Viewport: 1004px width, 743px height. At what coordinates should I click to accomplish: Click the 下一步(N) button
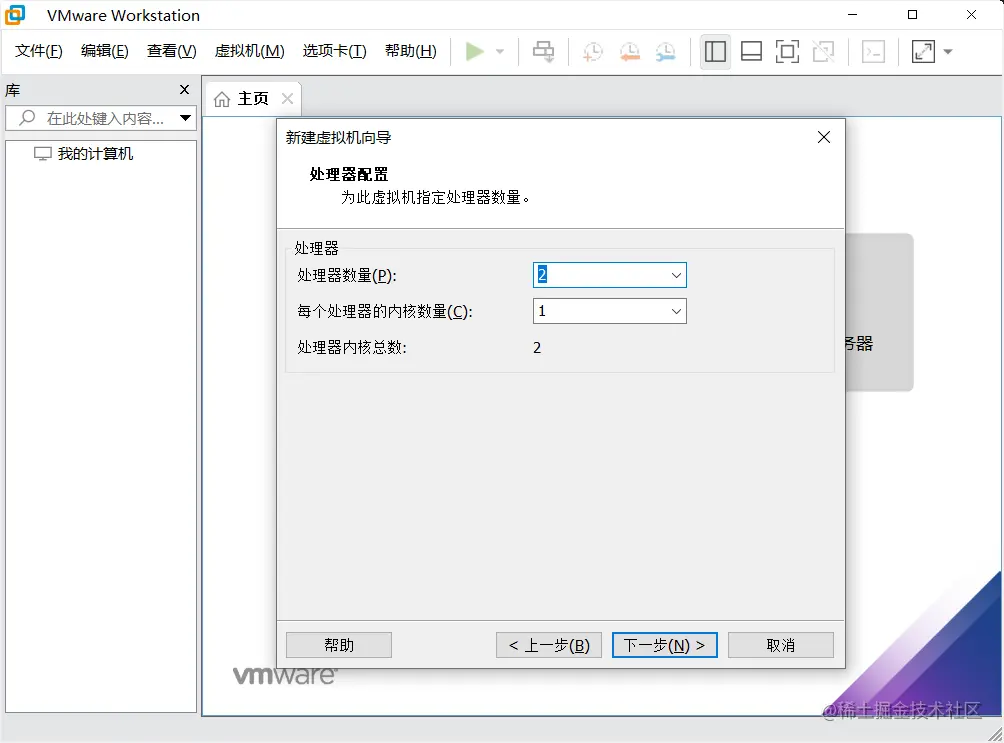664,644
